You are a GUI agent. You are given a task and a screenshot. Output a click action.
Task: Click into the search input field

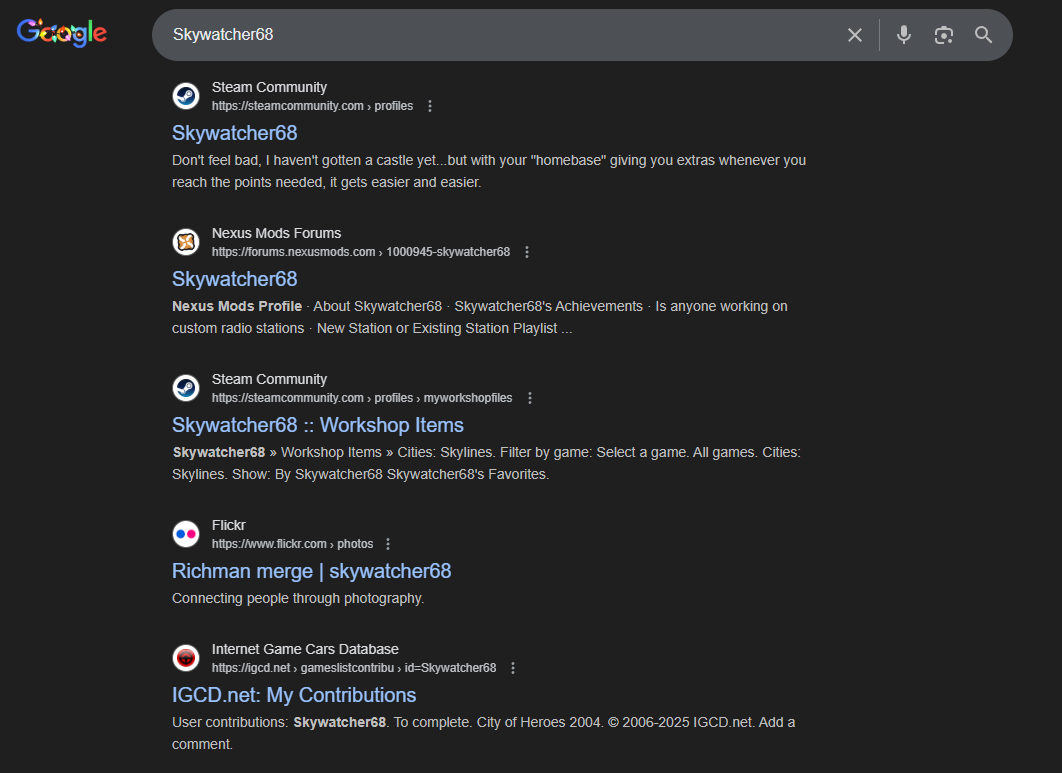(500, 35)
